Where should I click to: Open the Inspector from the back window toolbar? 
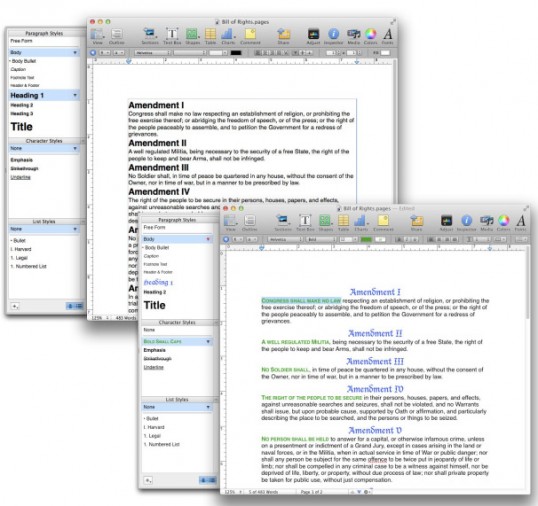tap(333, 34)
